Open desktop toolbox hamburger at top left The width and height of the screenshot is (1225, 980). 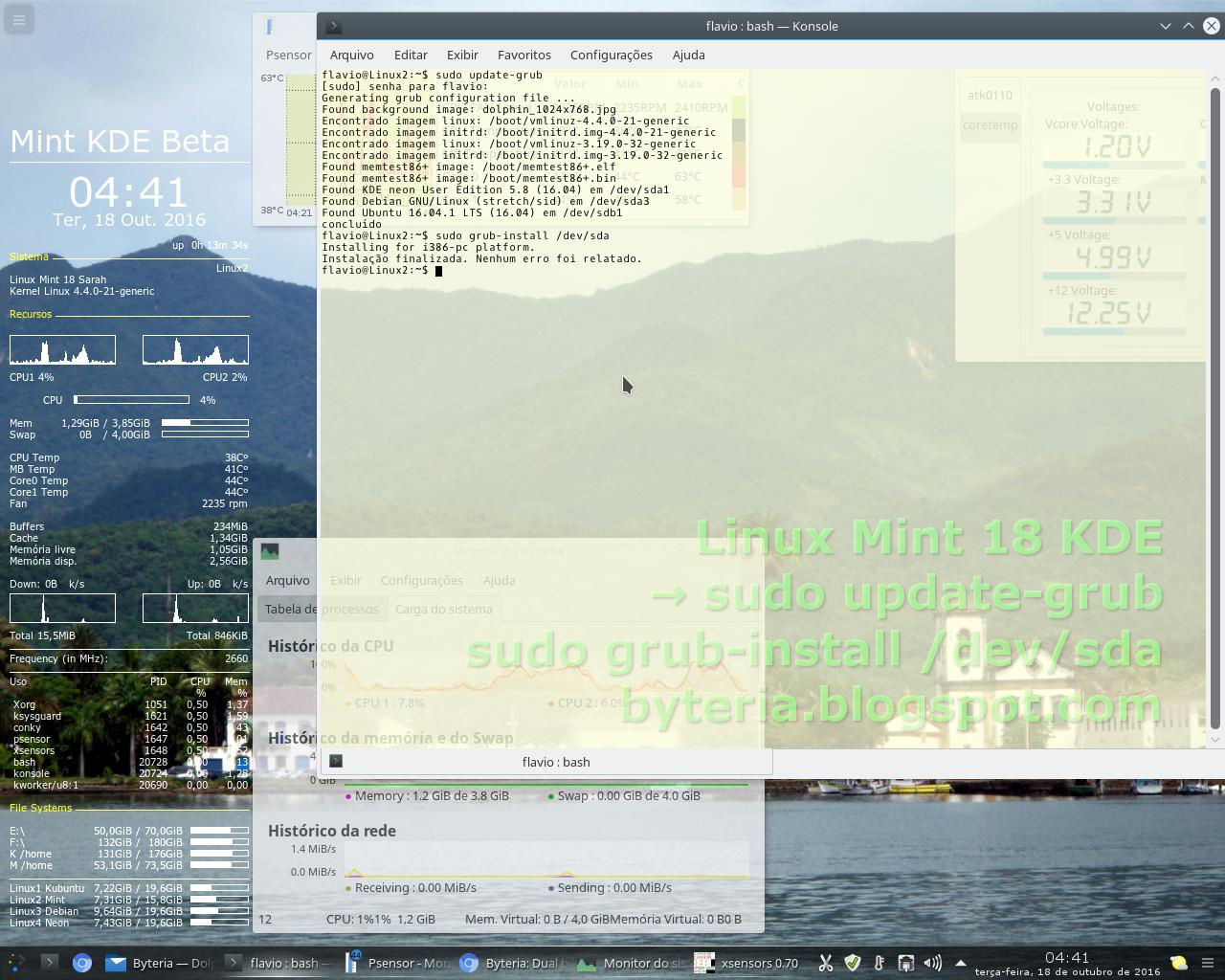click(x=18, y=19)
